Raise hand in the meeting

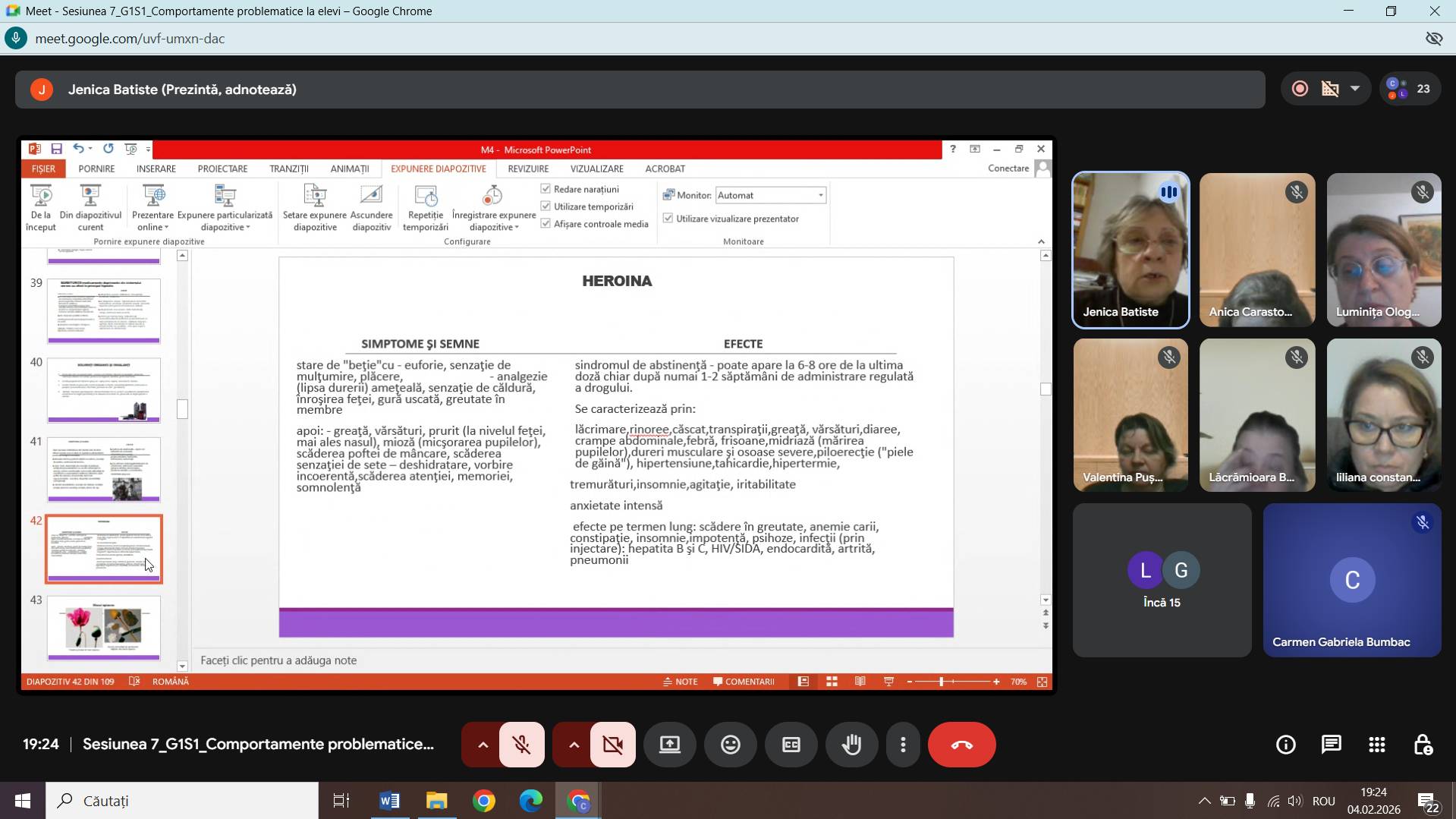tap(851, 745)
